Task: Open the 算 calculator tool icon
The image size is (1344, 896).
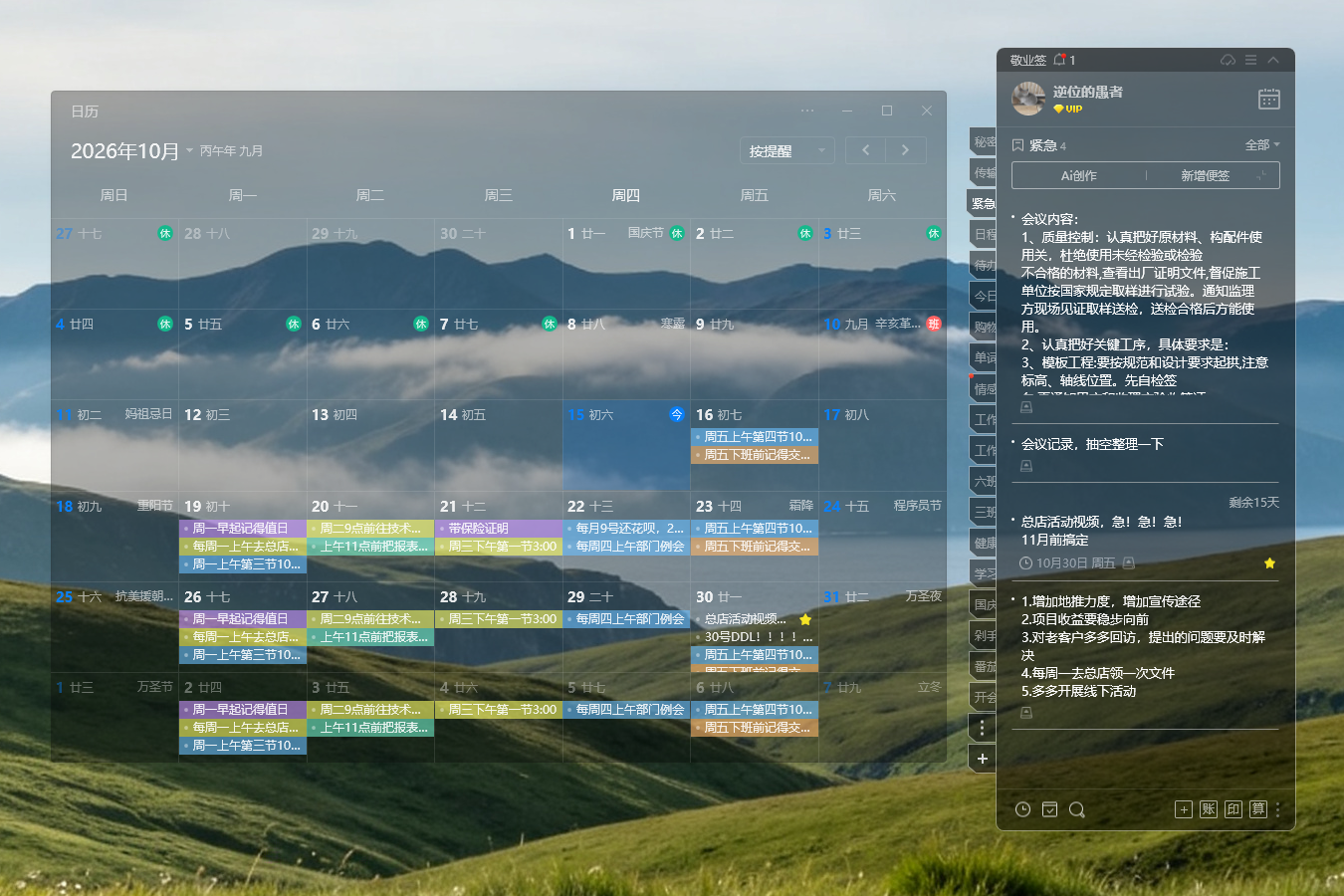Action: tap(1258, 809)
